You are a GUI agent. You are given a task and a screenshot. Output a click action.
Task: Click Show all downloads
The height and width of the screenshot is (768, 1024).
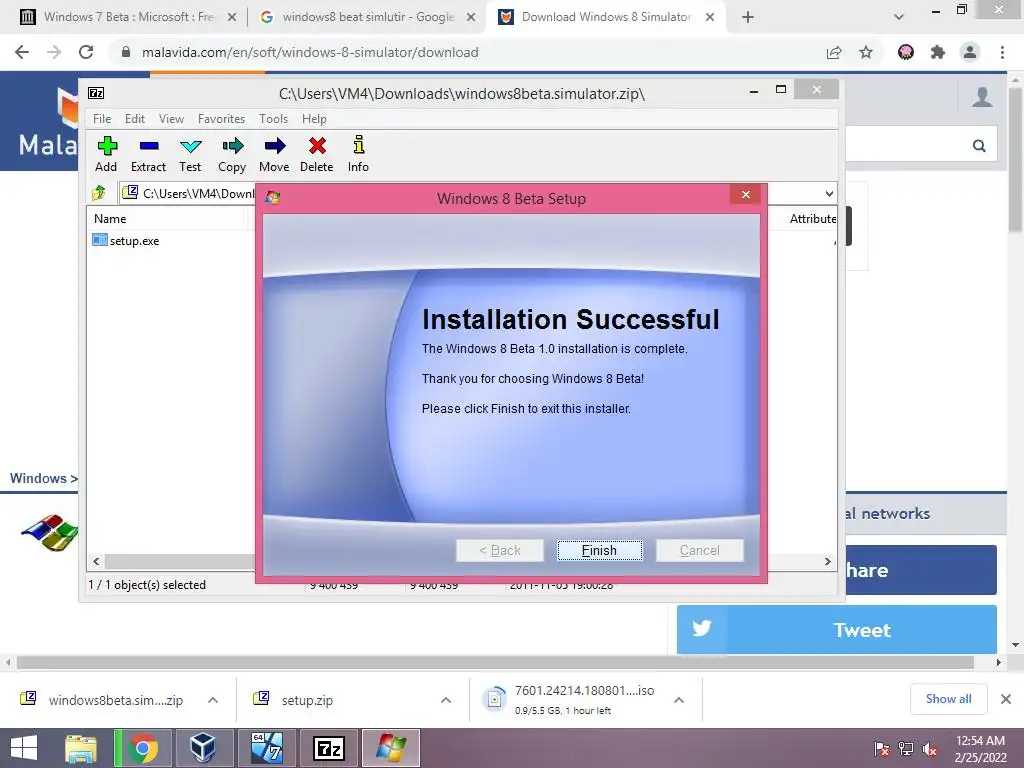click(948, 699)
